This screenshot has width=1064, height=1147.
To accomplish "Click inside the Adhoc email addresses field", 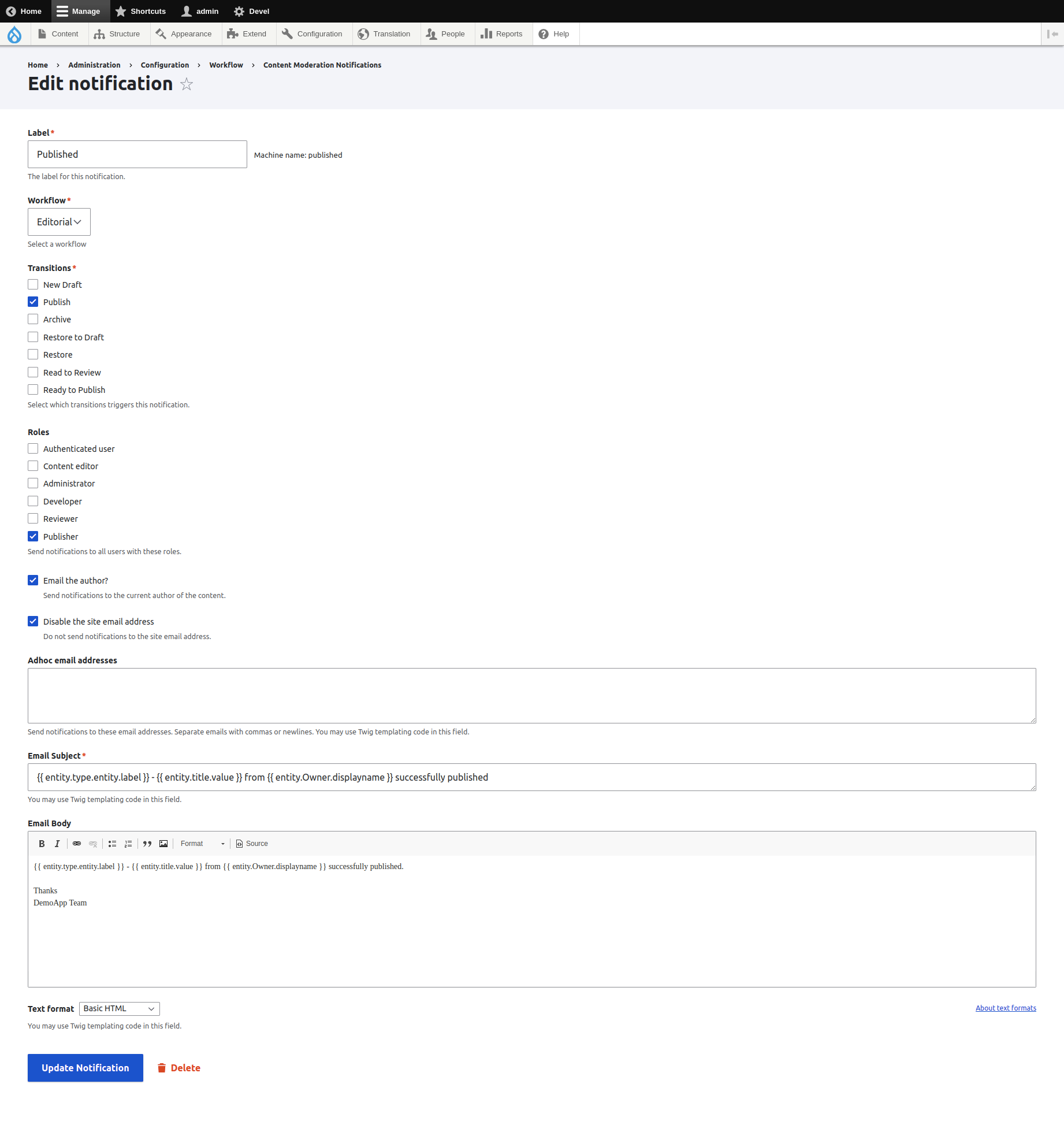I will click(531, 696).
